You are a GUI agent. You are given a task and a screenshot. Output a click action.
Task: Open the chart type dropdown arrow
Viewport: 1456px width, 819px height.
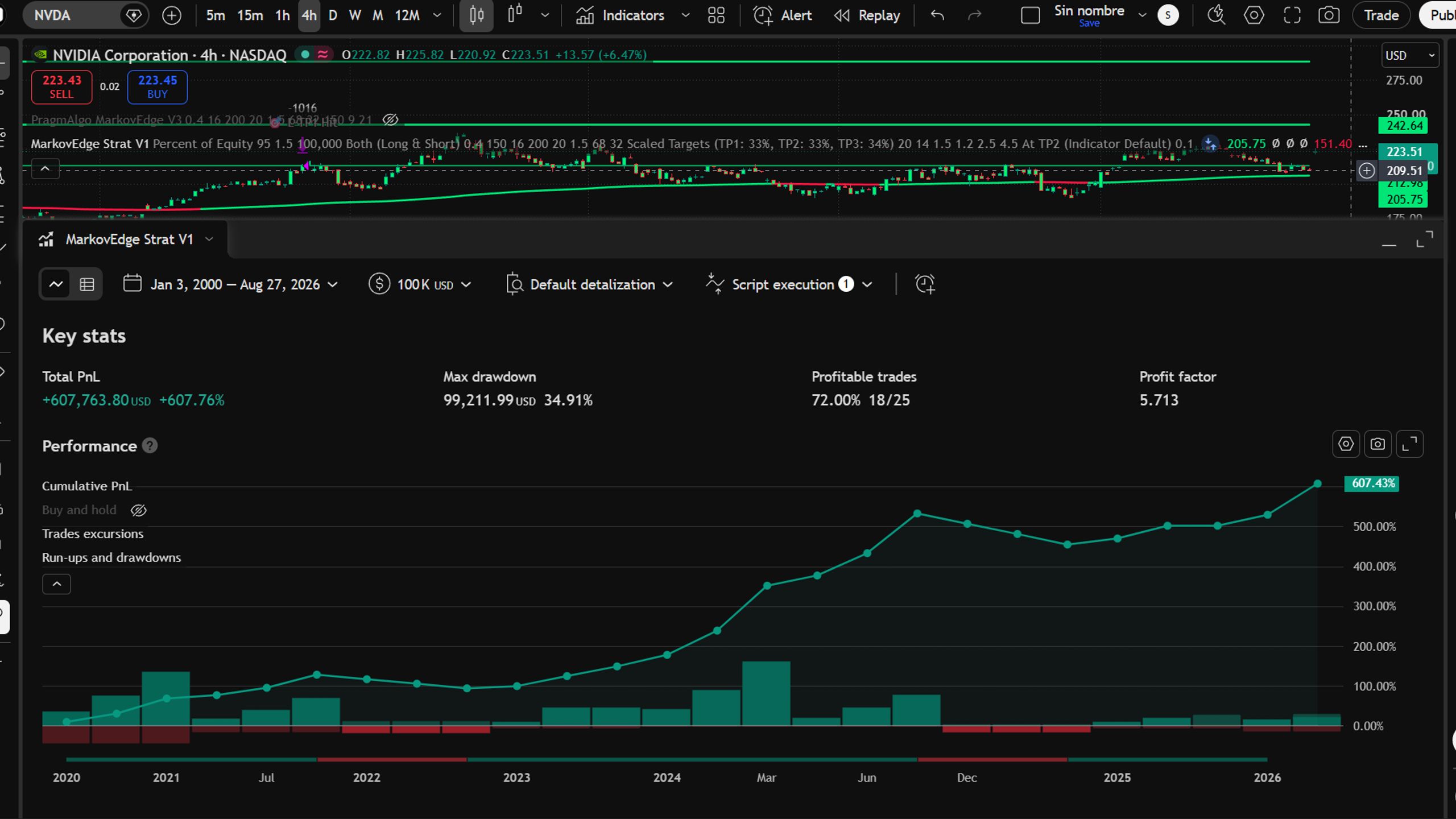(545, 15)
